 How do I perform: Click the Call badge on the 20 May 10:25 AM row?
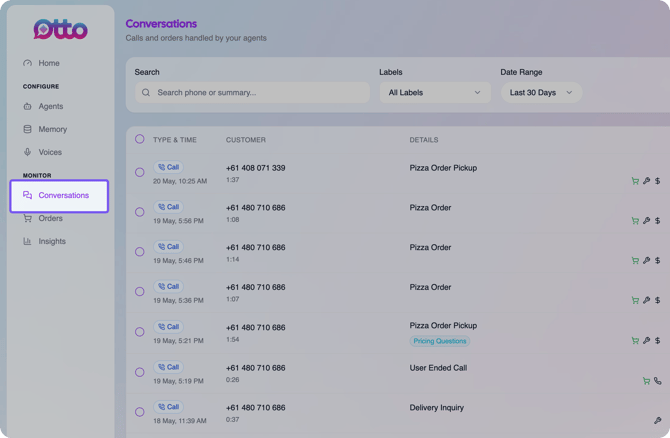168,167
